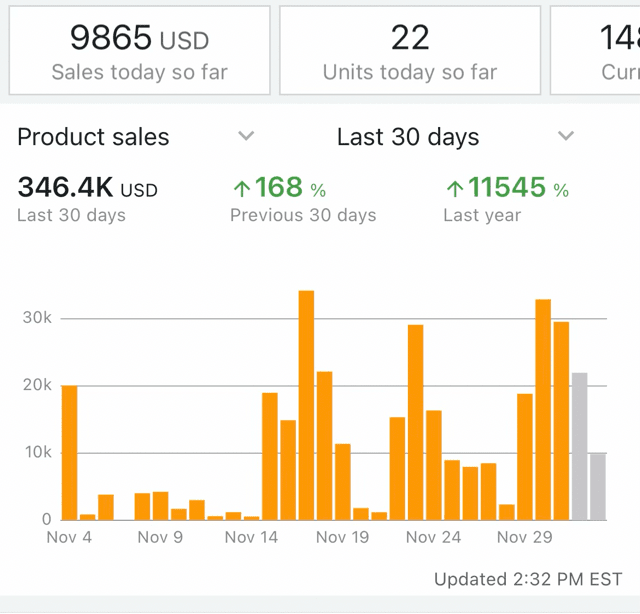Click the Nov 29 axis label

(525, 537)
